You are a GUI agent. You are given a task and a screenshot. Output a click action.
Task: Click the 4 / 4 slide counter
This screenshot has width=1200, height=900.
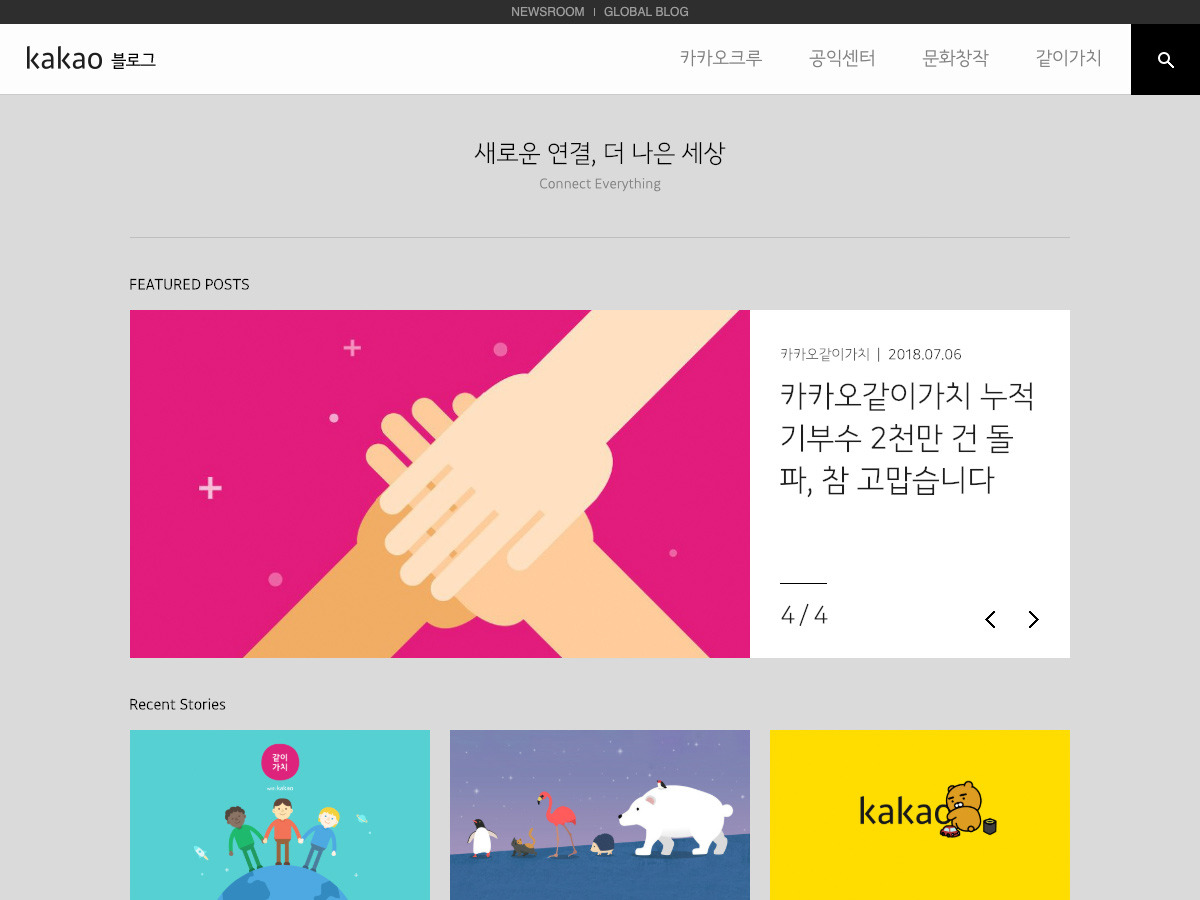tap(804, 615)
